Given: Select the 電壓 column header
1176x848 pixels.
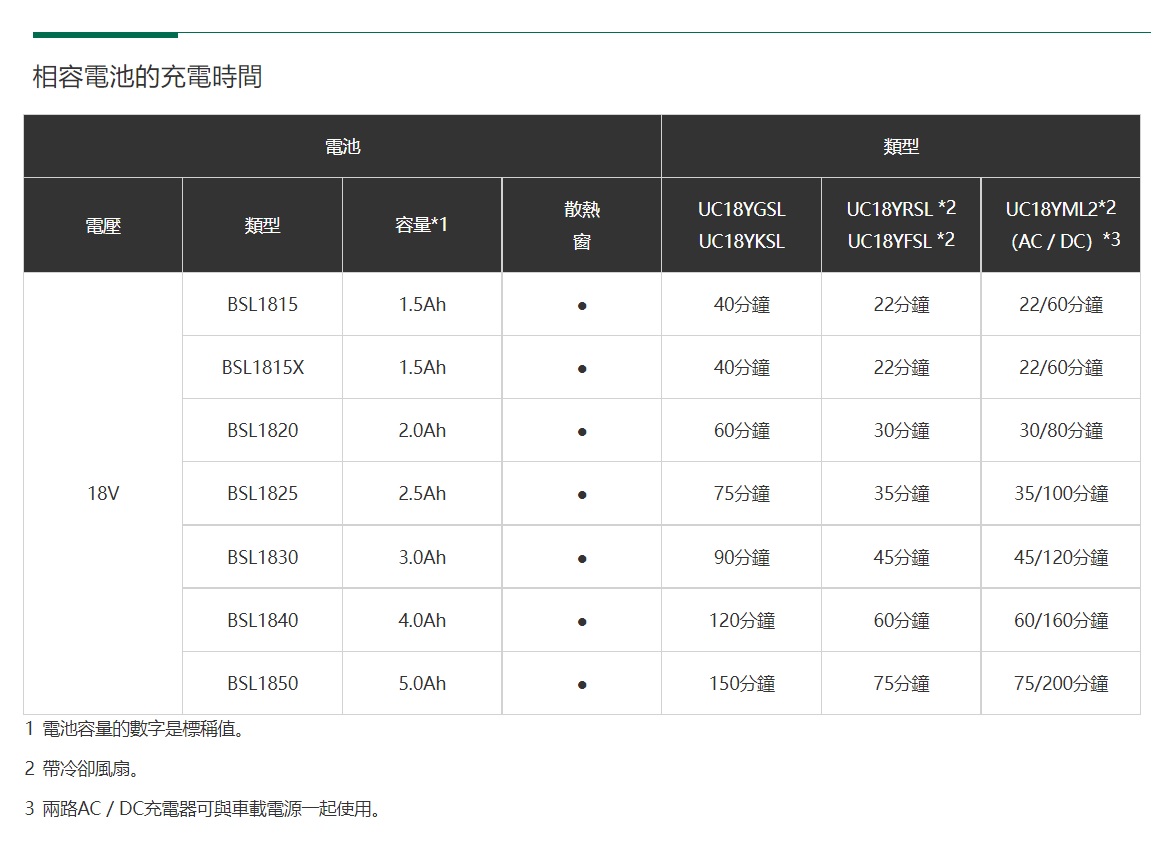Looking at the screenshot, I should coord(103,226).
